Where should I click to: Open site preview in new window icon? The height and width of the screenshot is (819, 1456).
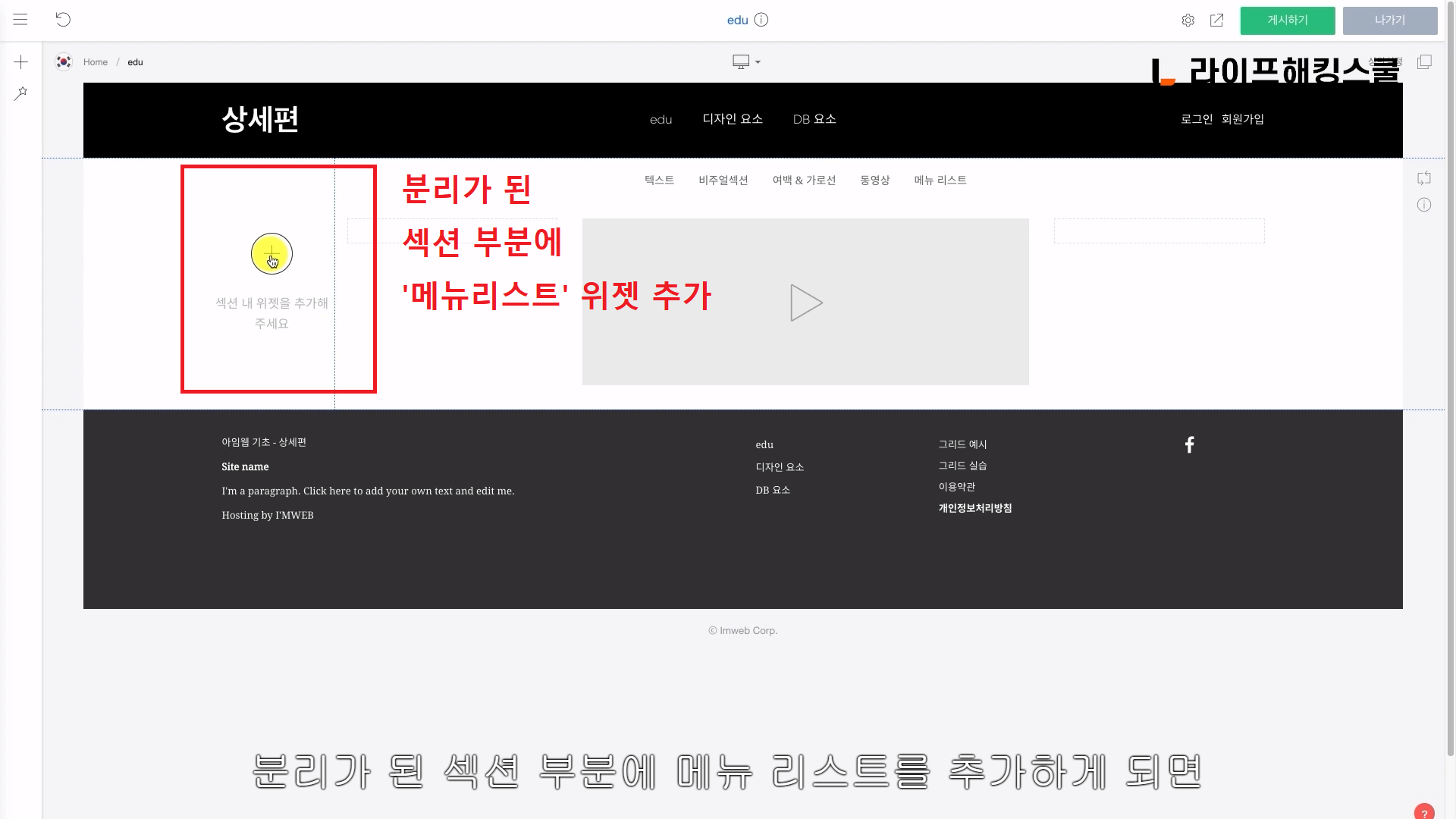(1216, 20)
